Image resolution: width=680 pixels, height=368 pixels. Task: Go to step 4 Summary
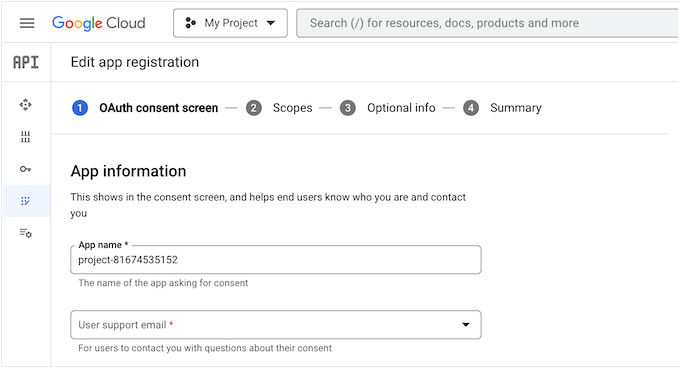[502, 108]
